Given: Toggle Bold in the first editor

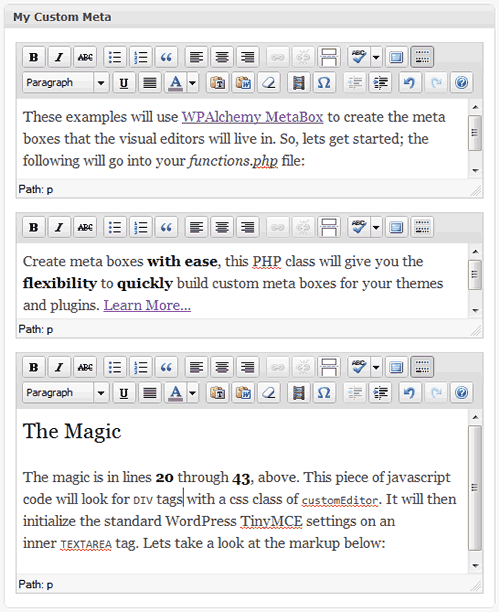Looking at the screenshot, I should pyautogui.click(x=34, y=57).
